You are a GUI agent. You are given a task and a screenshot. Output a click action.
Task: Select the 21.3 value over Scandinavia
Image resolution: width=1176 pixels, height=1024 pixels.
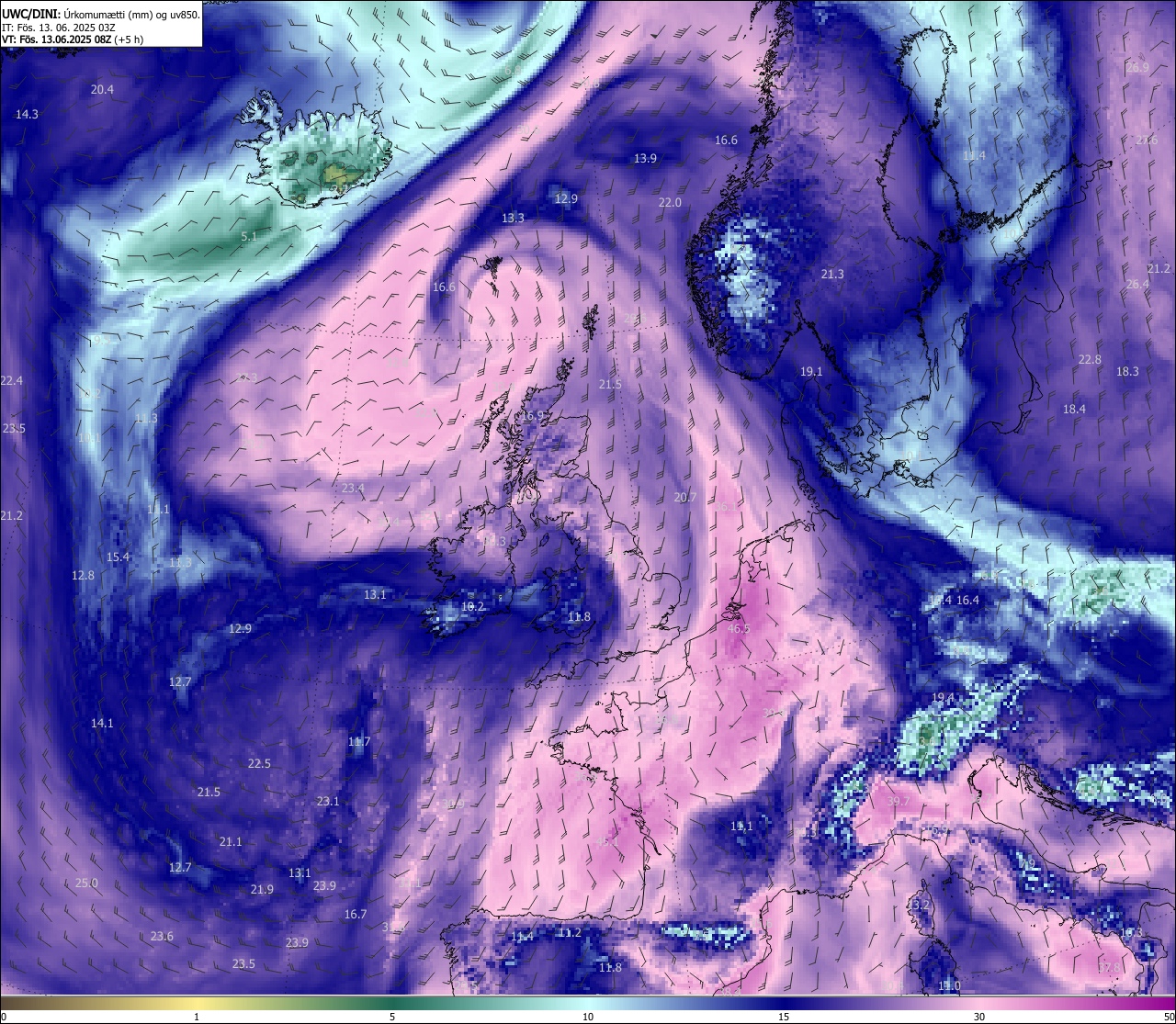(832, 275)
